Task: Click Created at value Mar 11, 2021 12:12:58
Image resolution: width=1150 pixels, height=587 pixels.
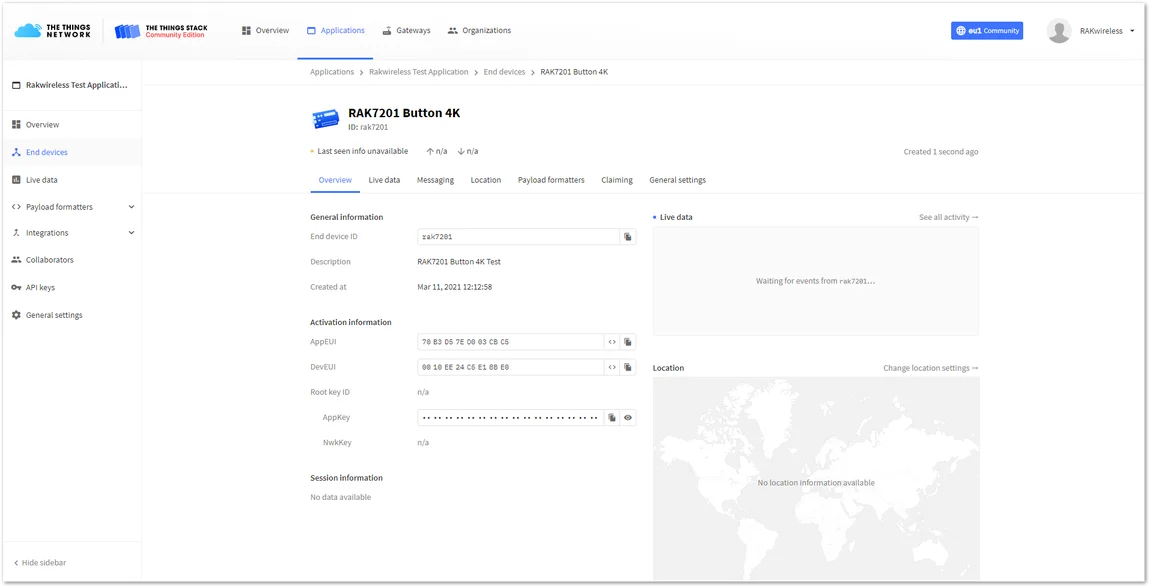Action: point(455,287)
